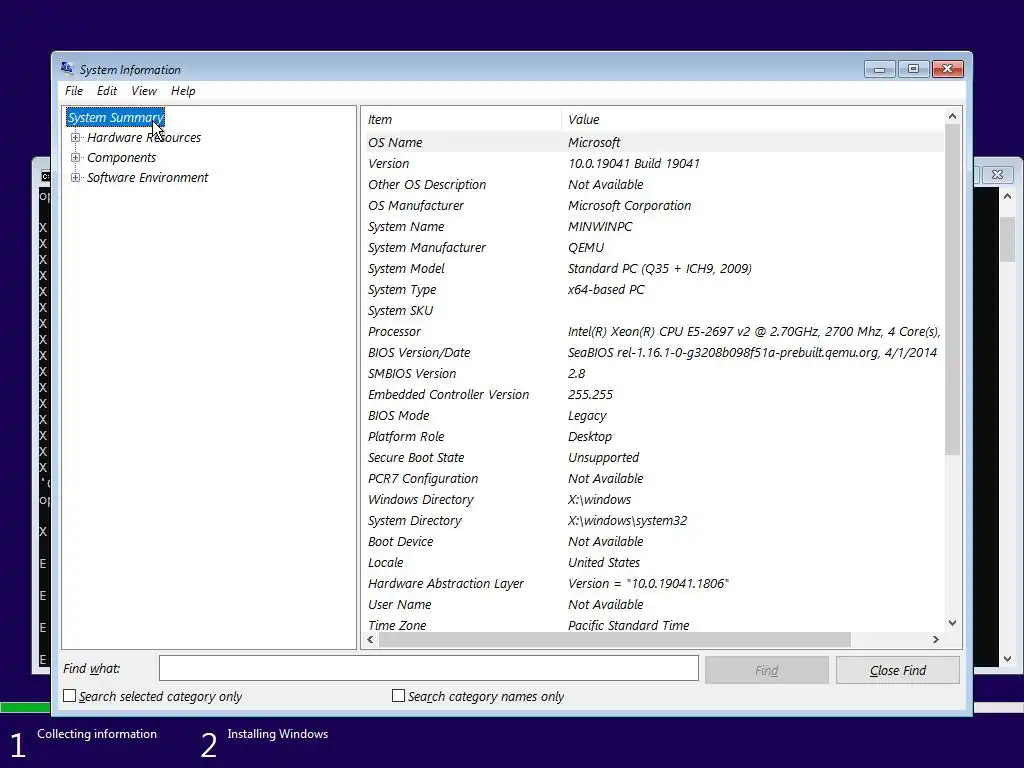1024x768 pixels.
Task: Click Installing Windows setup step
Action: pyautogui.click(x=278, y=734)
